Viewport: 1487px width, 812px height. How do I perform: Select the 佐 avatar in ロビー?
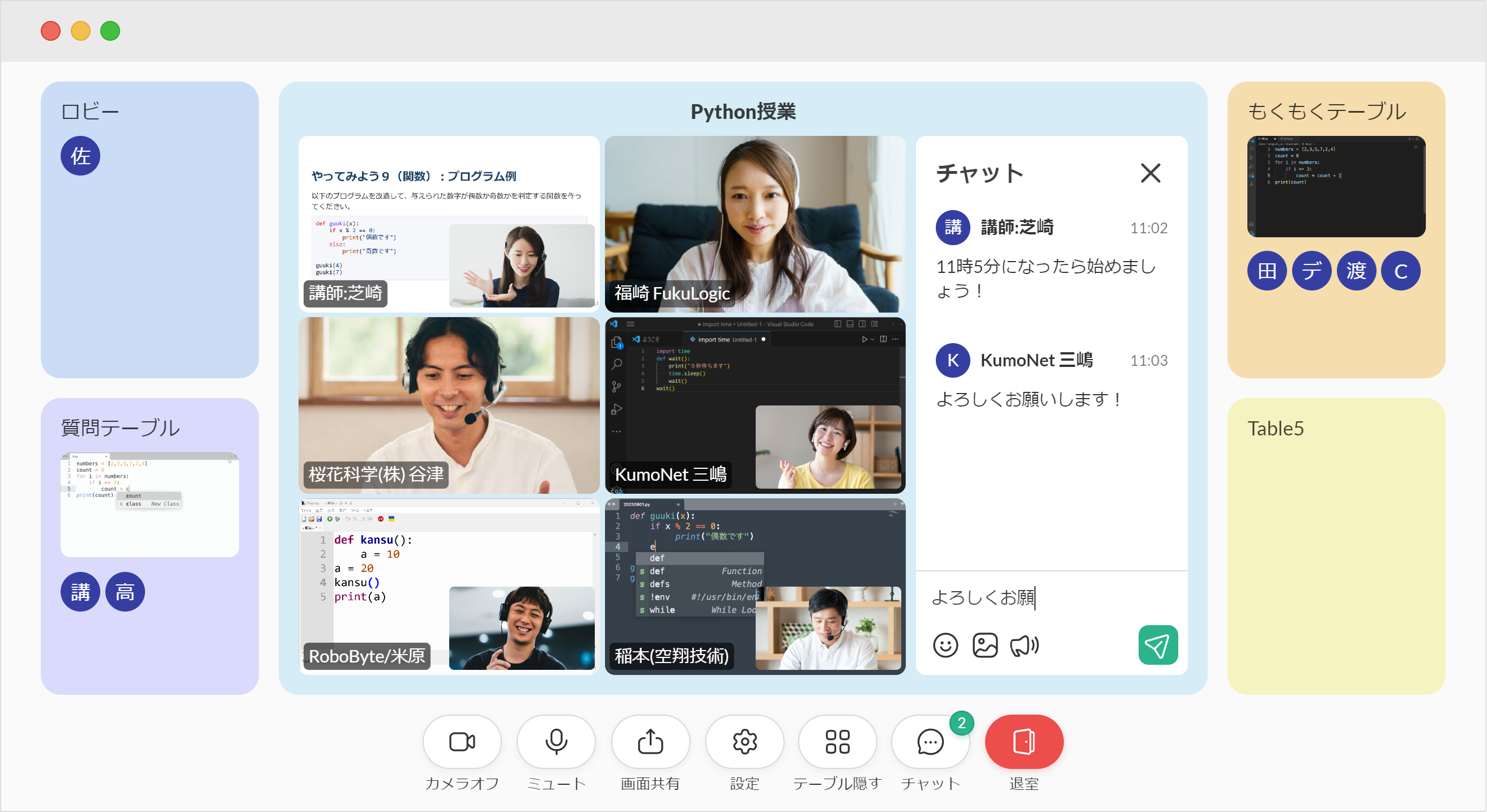click(x=80, y=156)
